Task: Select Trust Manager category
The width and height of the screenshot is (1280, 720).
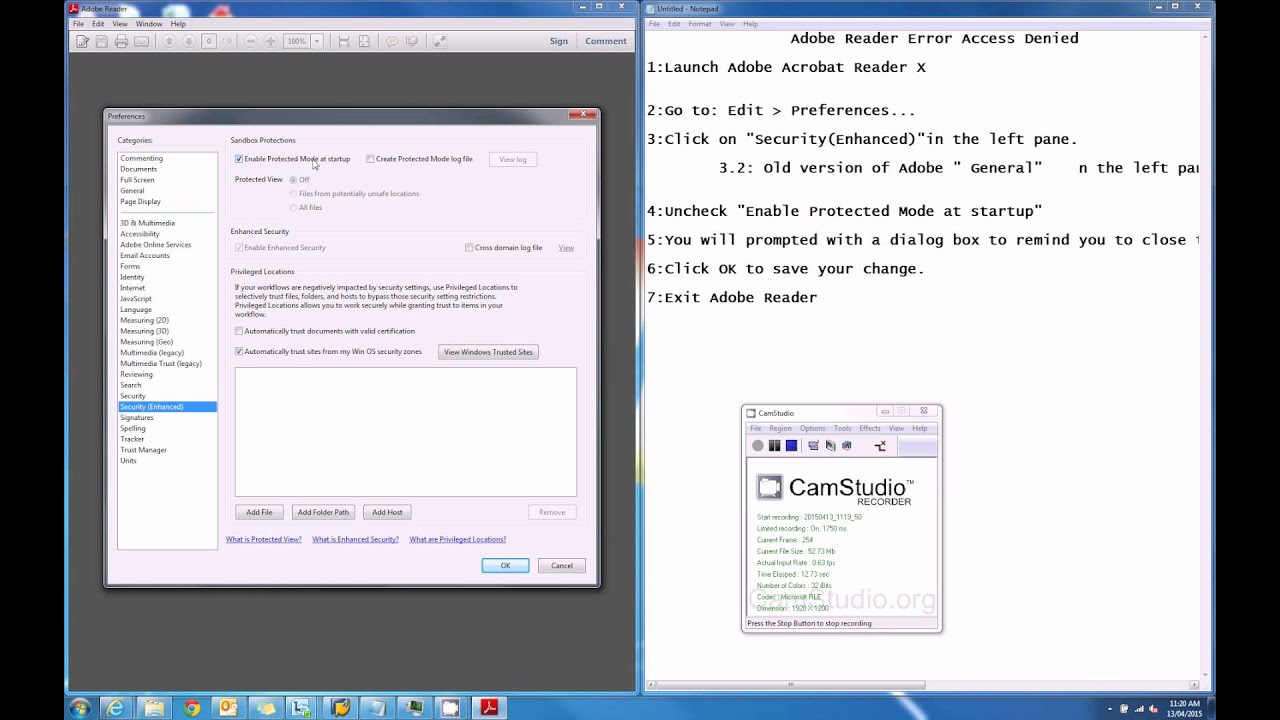Action: pyautogui.click(x=143, y=450)
